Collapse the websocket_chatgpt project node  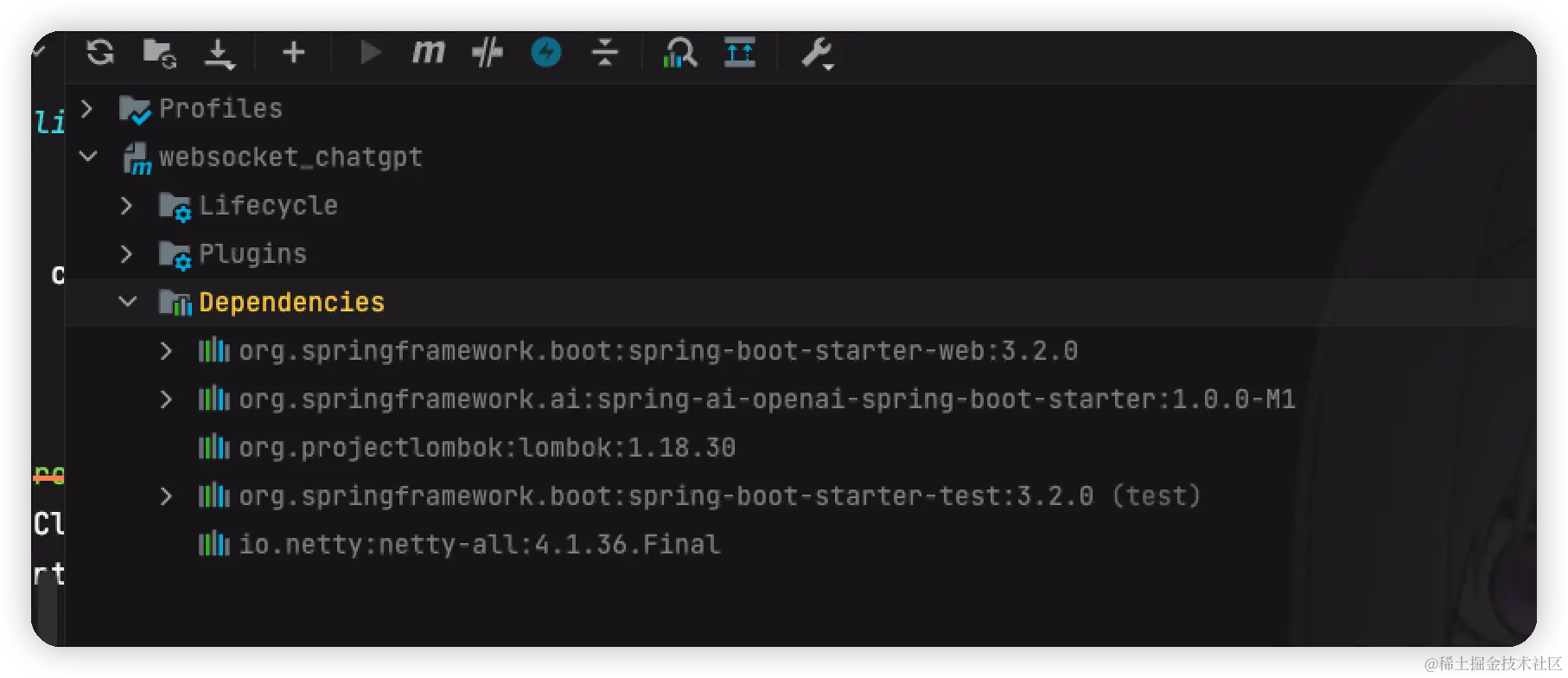[87, 157]
